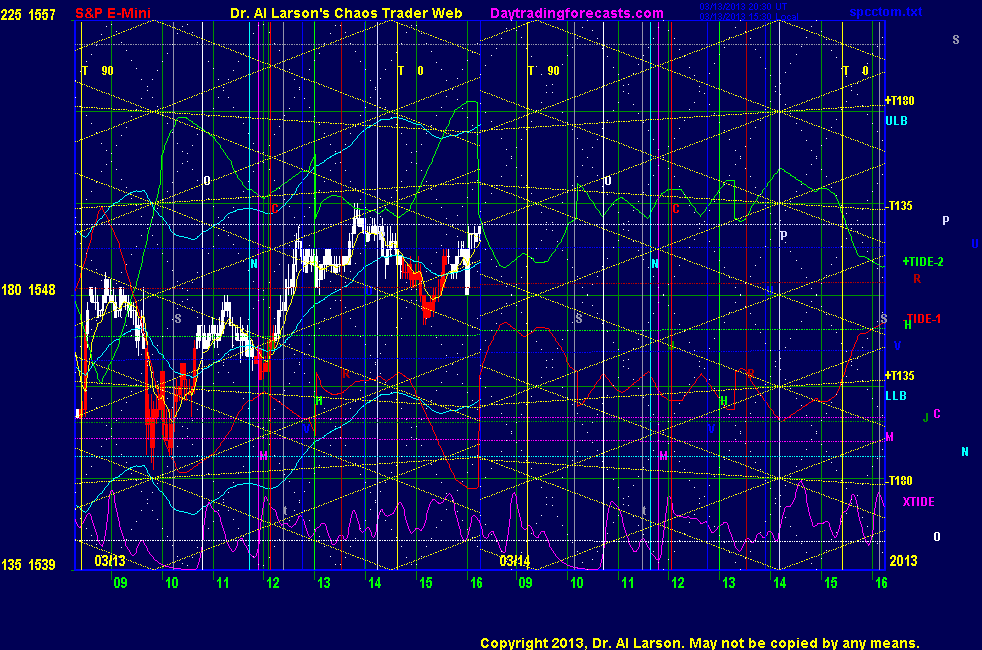Image resolution: width=982 pixels, height=650 pixels.
Task: Click the 03/14 date label on time axis
Action: click(514, 561)
